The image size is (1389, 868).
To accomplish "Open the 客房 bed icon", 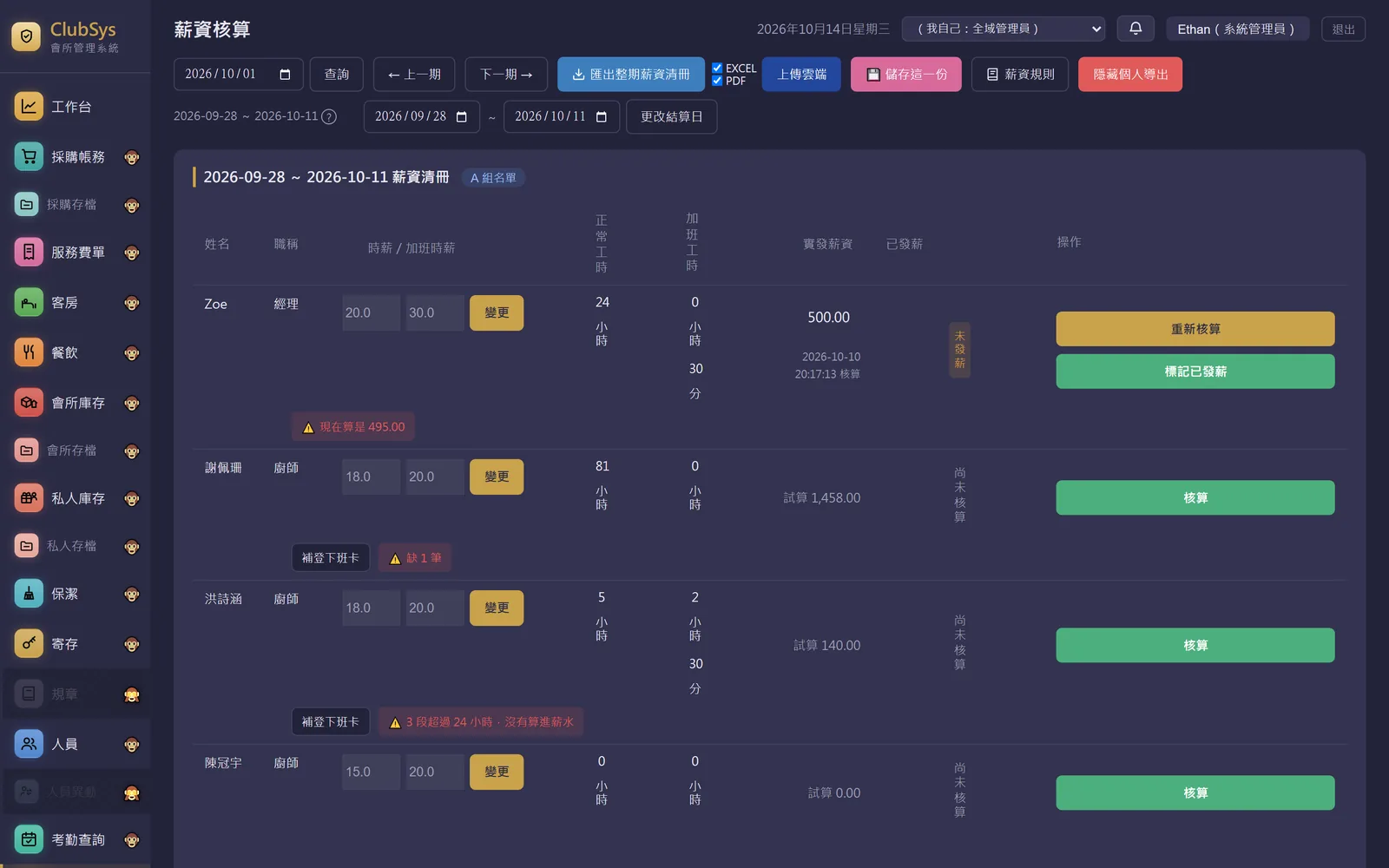I will click(x=29, y=302).
